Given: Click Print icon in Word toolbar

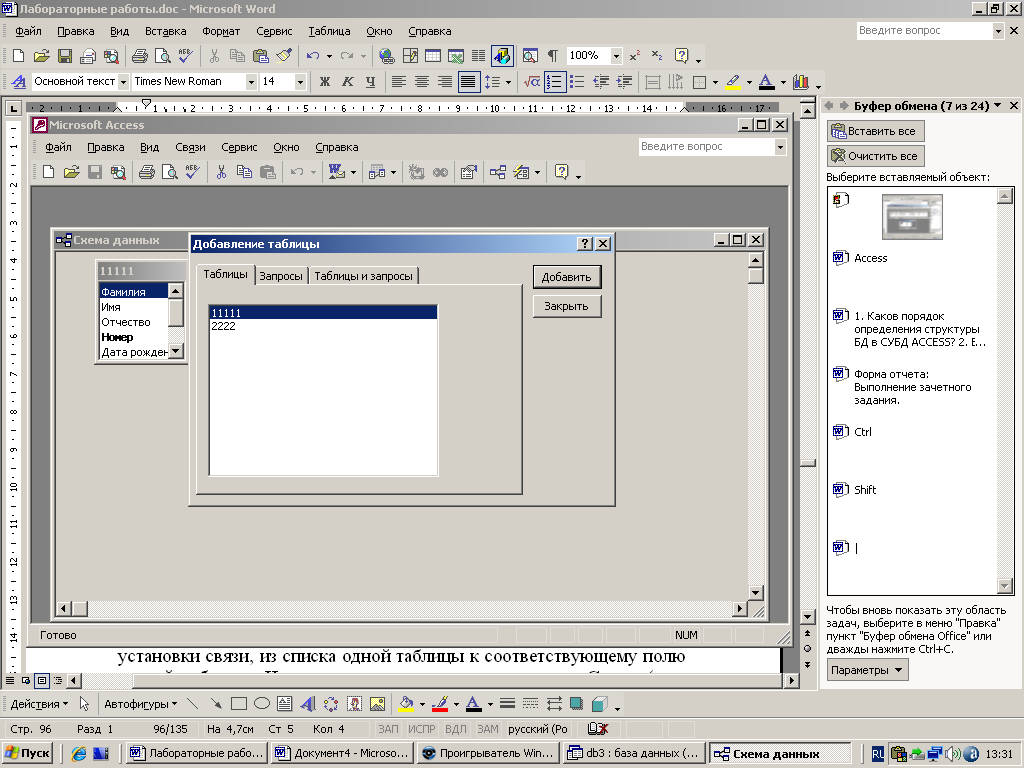Looking at the screenshot, I should coord(139,56).
